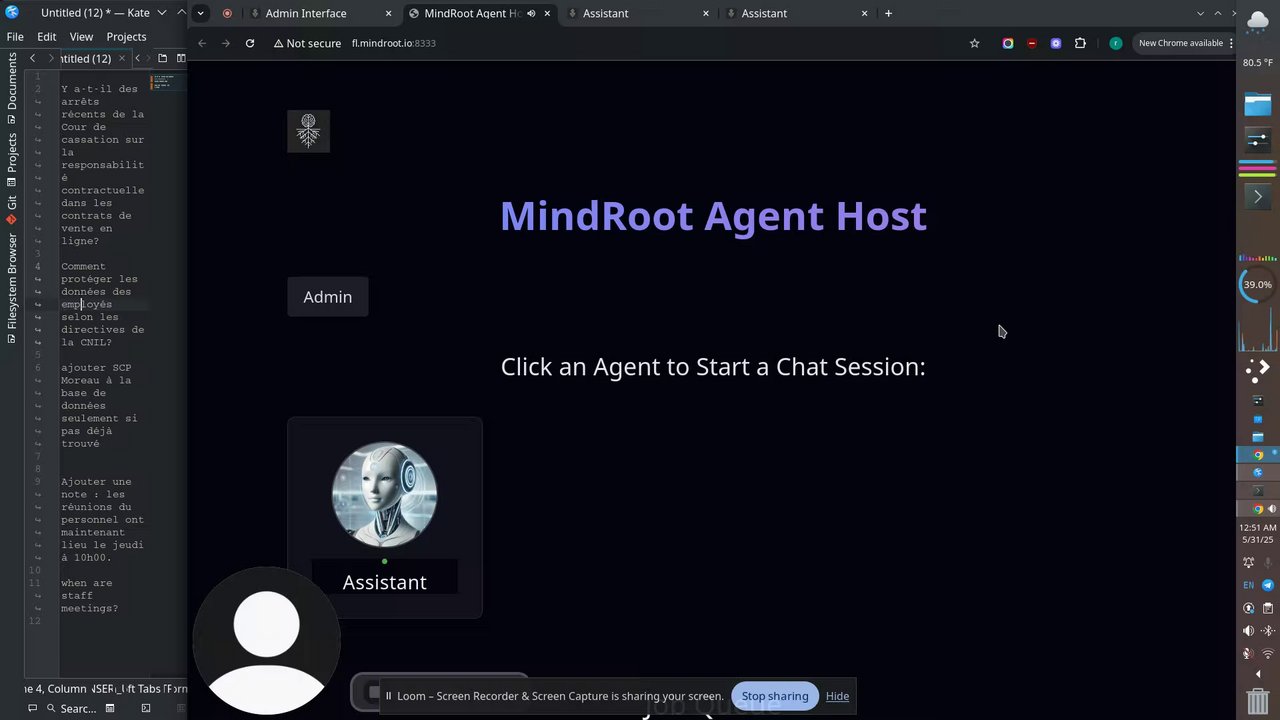The width and height of the screenshot is (1280, 720).
Task: Click the EN keyboard layout indicator
Action: [1248, 585]
